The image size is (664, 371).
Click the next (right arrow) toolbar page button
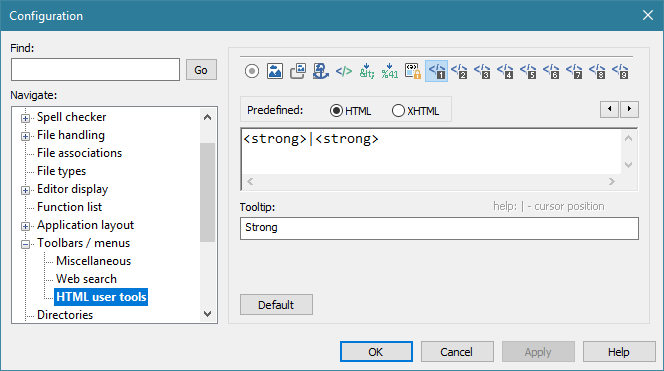point(629,109)
